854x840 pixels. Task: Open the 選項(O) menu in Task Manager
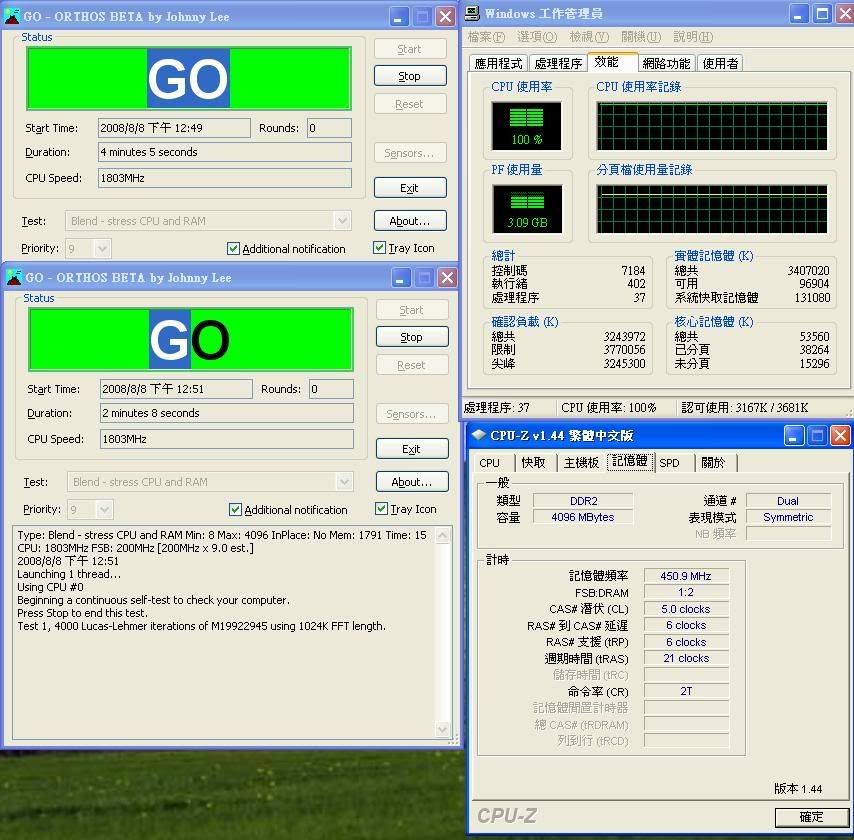click(537, 37)
